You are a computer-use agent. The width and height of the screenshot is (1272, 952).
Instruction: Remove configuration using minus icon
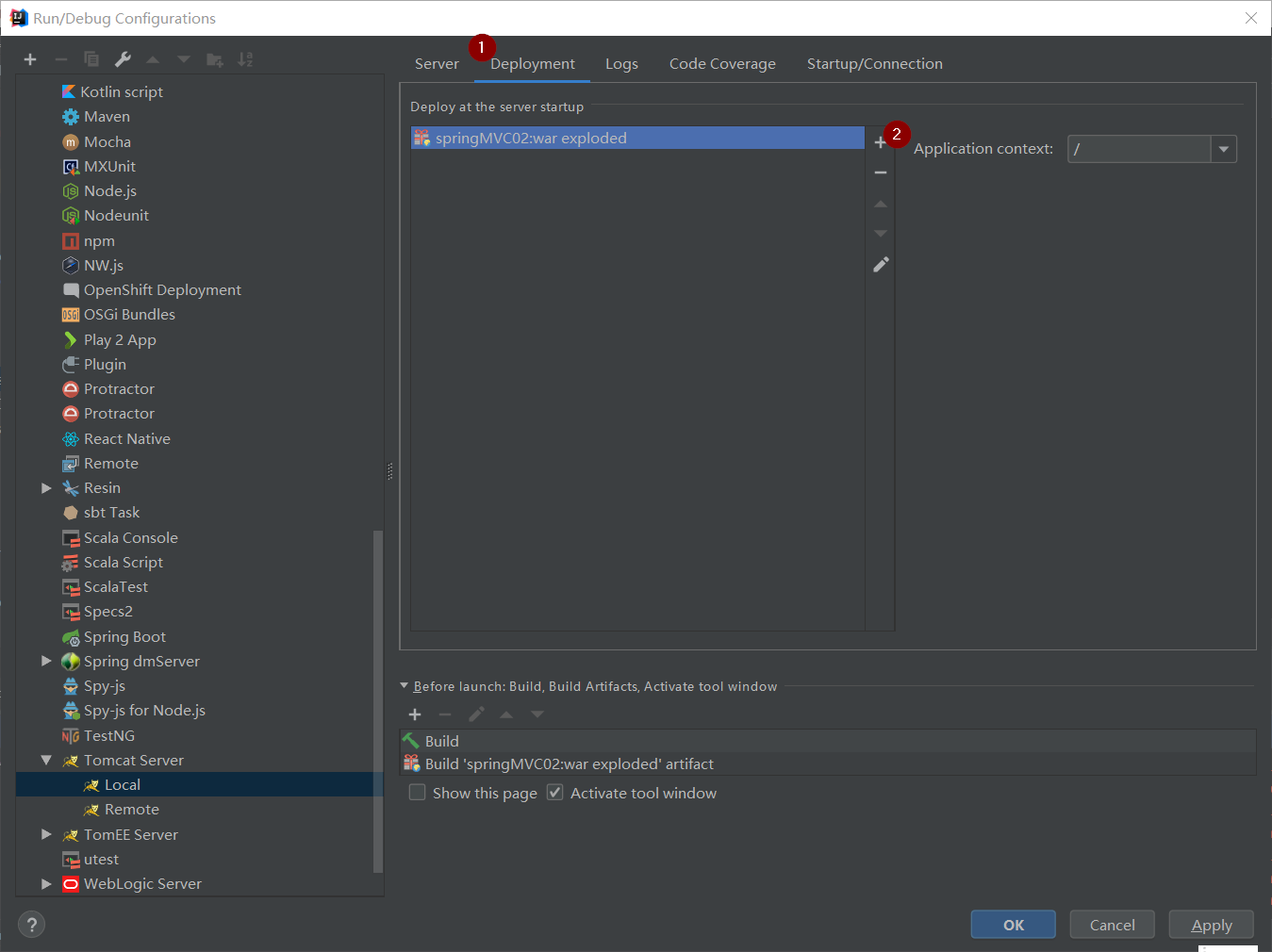coord(61,59)
